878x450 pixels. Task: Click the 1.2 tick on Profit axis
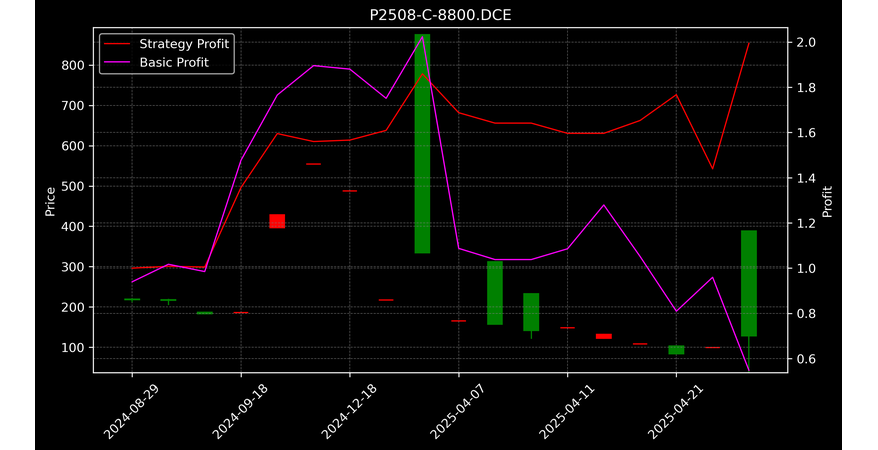tap(805, 224)
